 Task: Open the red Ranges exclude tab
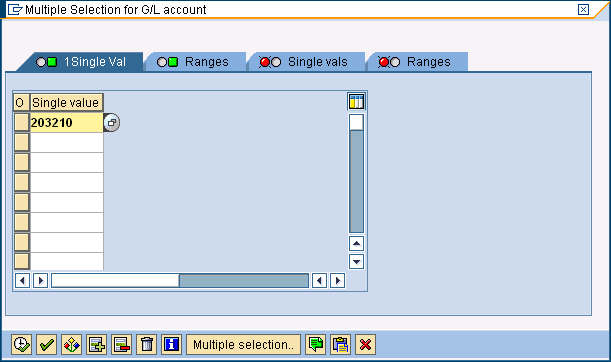click(417, 62)
